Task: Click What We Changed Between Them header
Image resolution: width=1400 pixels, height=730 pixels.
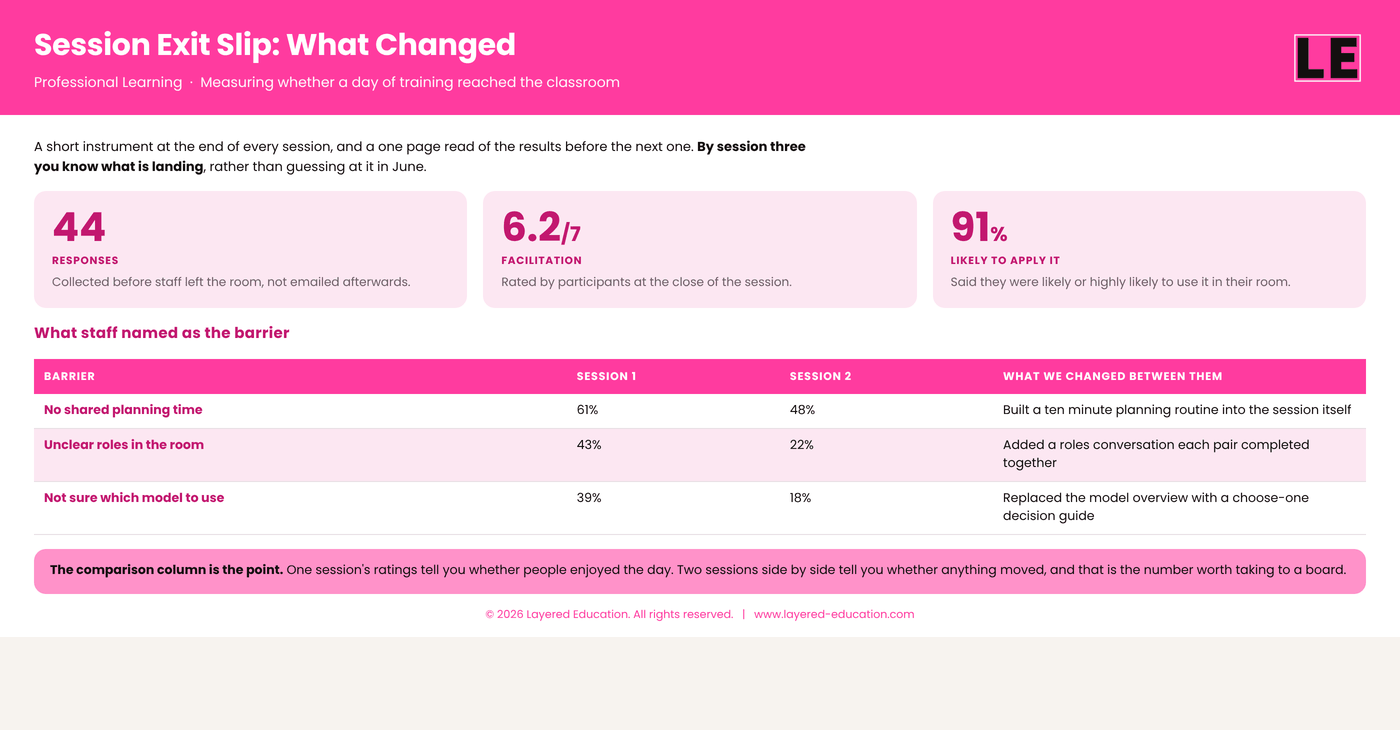Action: tap(1112, 376)
